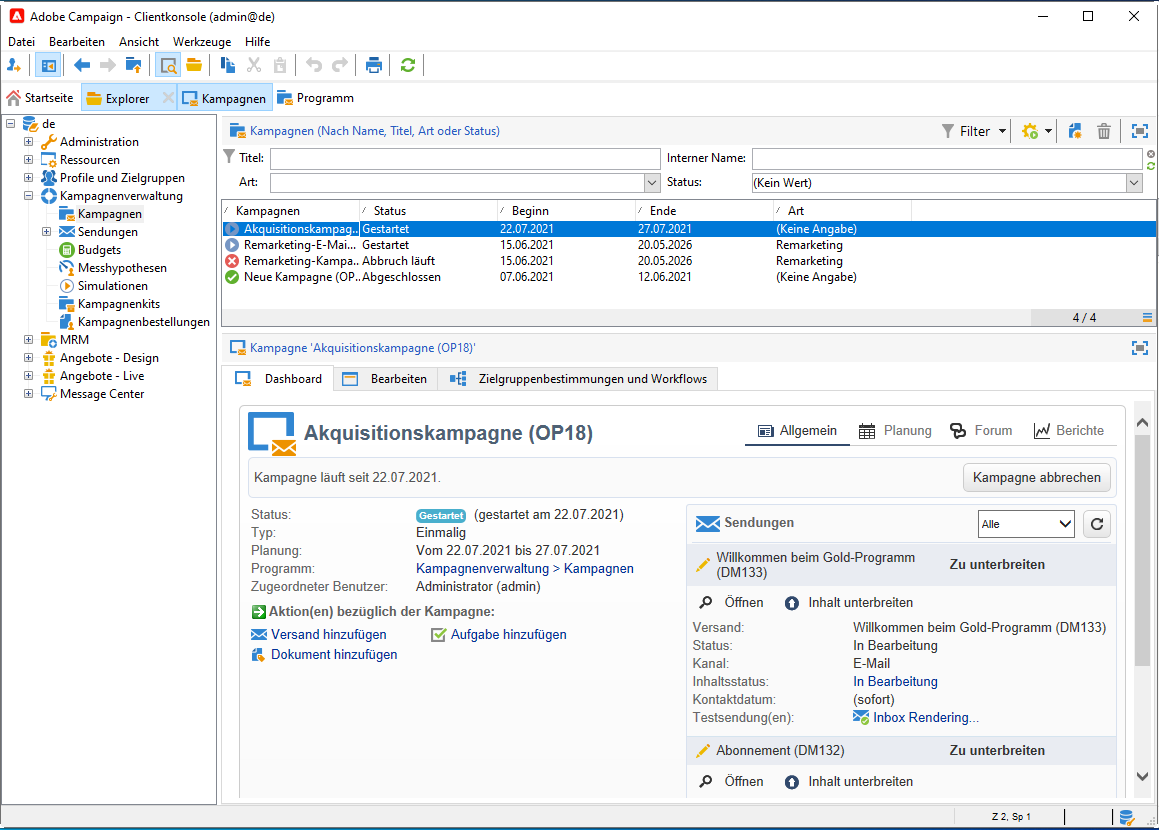Image resolution: width=1159 pixels, height=830 pixels.
Task: Switch to Berichte view in dashboard
Action: click(x=1069, y=431)
